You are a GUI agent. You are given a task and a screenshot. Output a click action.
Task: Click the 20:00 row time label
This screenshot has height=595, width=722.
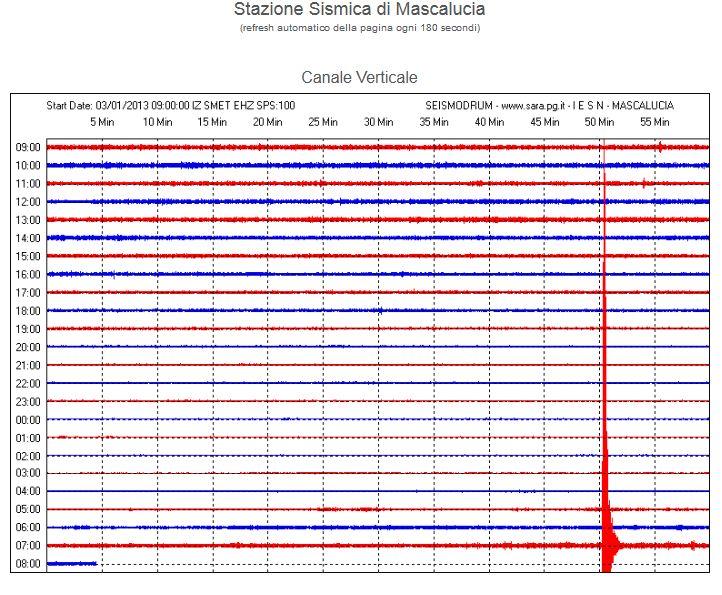(28, 347)
